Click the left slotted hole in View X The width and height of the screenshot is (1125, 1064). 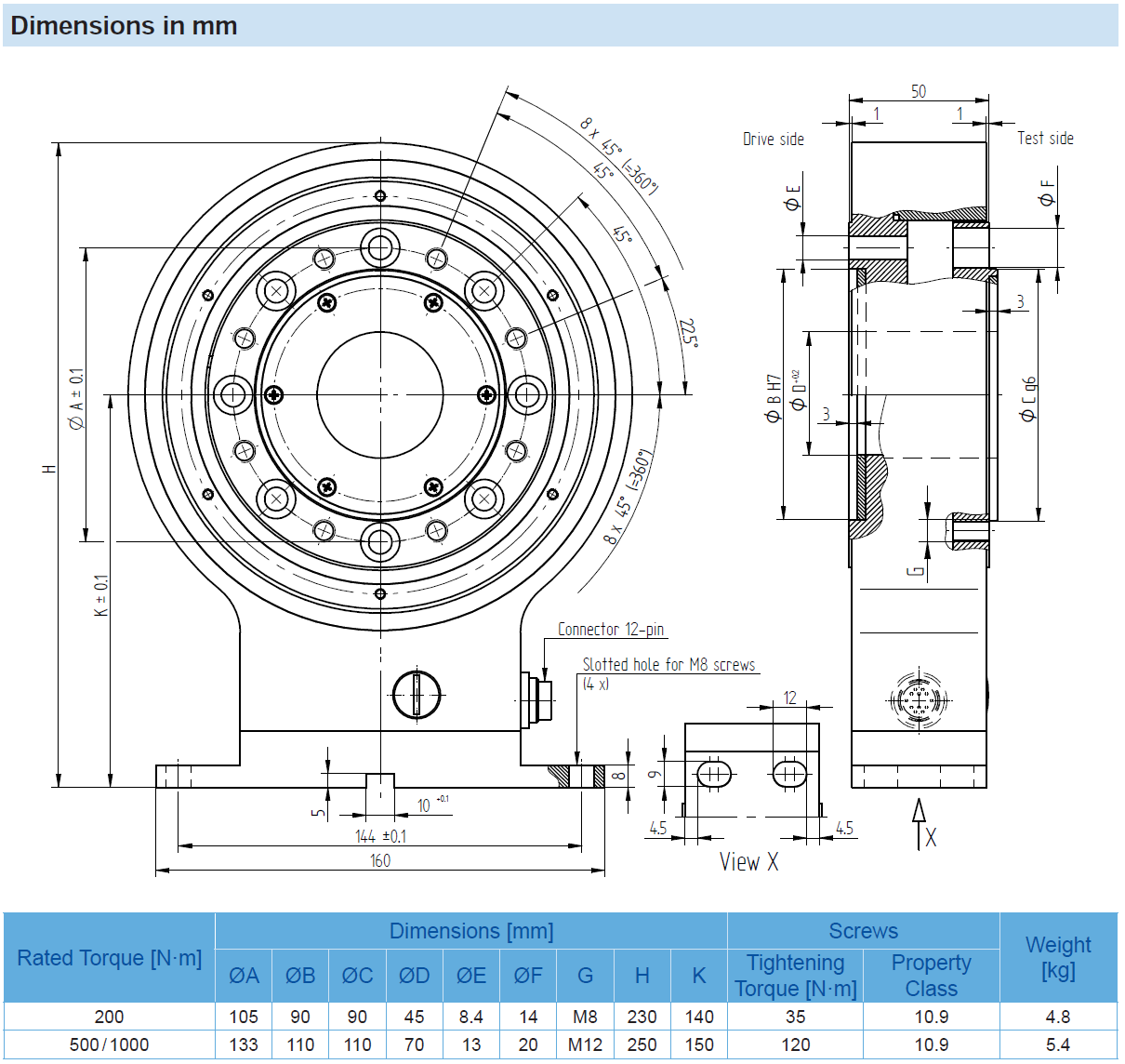click(x=714, y=774)
